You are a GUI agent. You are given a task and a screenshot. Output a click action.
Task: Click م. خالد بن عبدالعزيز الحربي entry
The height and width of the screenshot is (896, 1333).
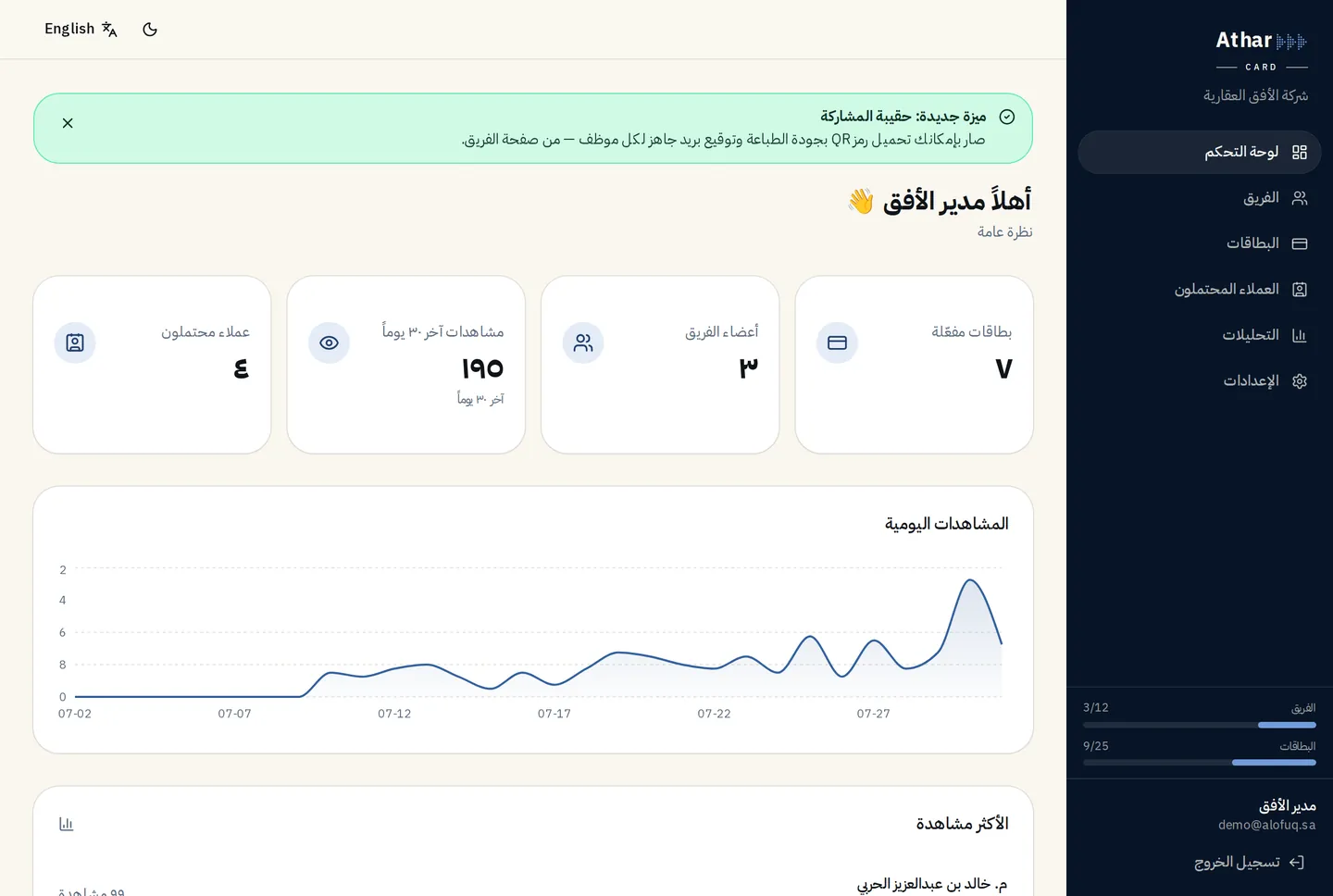tap(932, 884)
